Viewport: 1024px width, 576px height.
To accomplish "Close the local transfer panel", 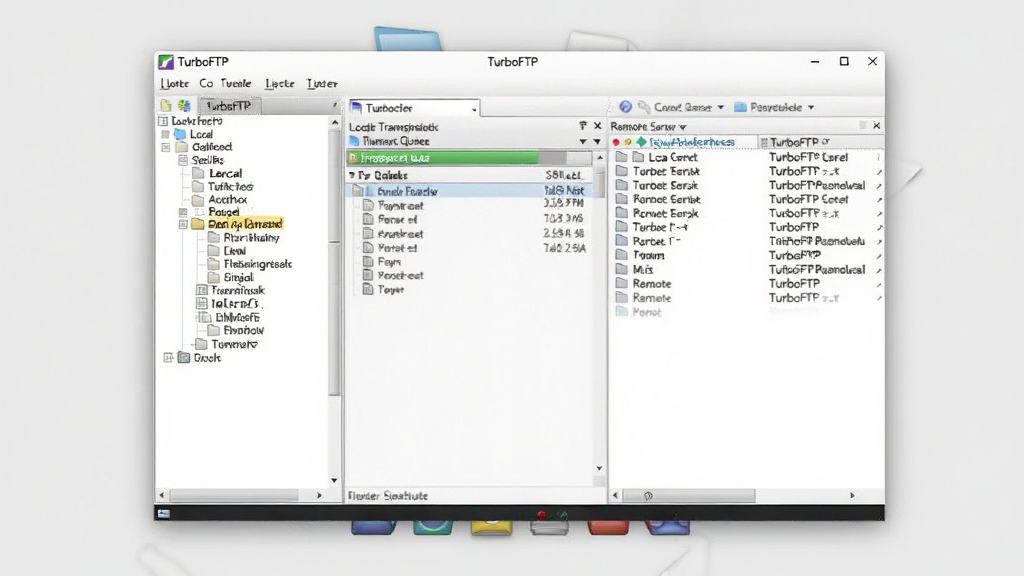I will click(597, 125).
